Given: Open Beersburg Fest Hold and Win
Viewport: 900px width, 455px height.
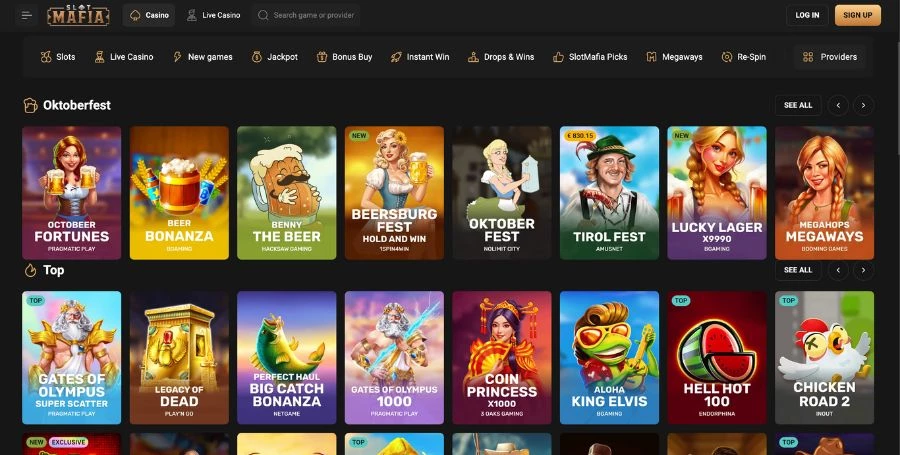Looking at the screenshot, I should pos(394,193).
